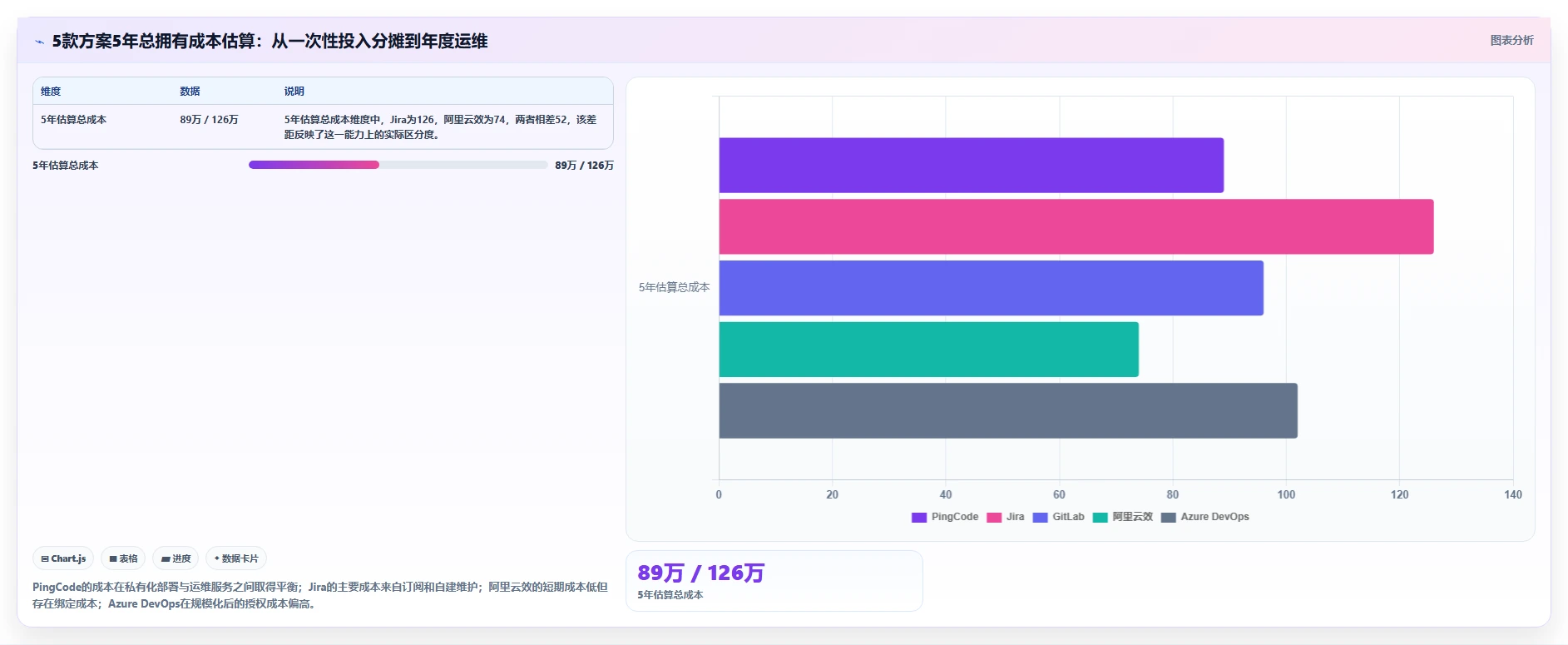Click the x-axis tick label 0
Screen dimensions: 1568x645
(719, 494)
